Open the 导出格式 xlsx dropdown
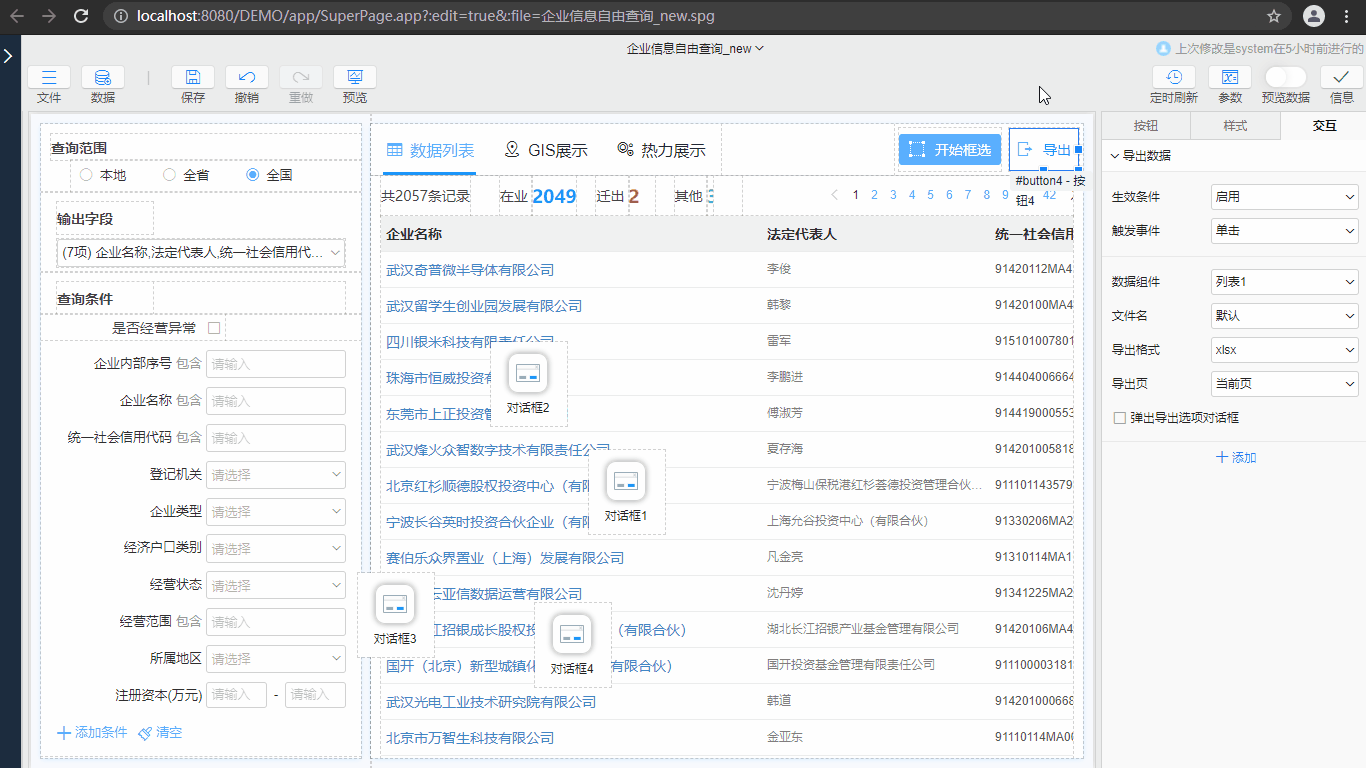This screenshot has height=768, width=1366. pos(1283,349)
